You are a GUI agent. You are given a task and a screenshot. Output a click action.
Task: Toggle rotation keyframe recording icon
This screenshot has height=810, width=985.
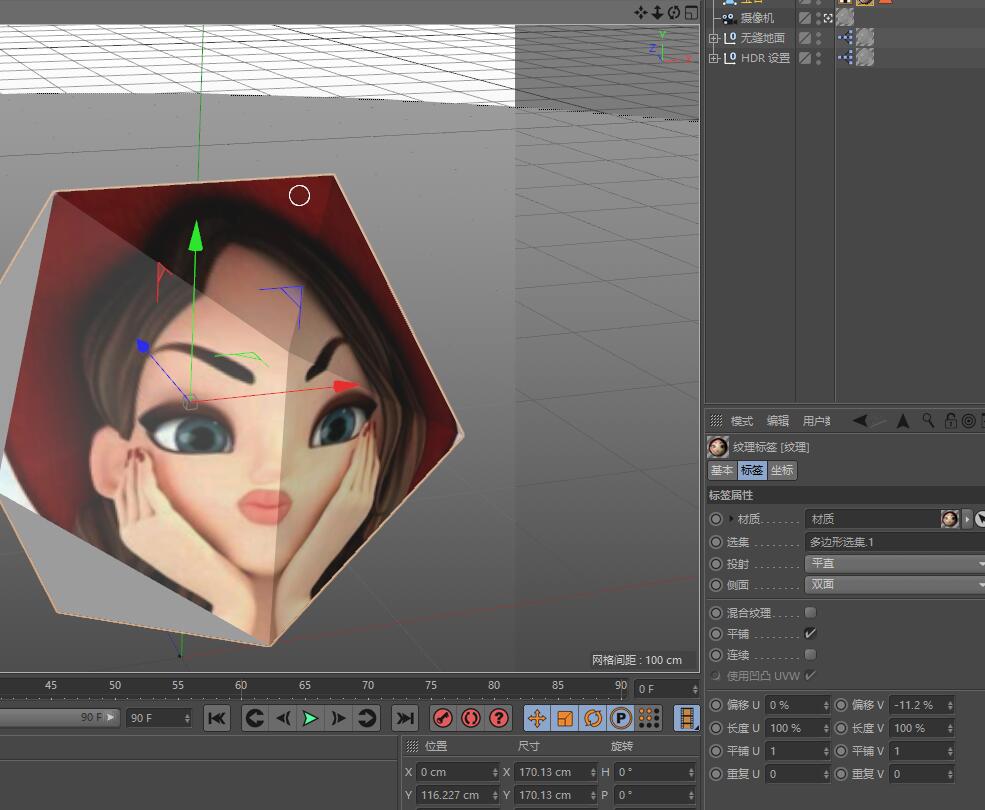592,718
